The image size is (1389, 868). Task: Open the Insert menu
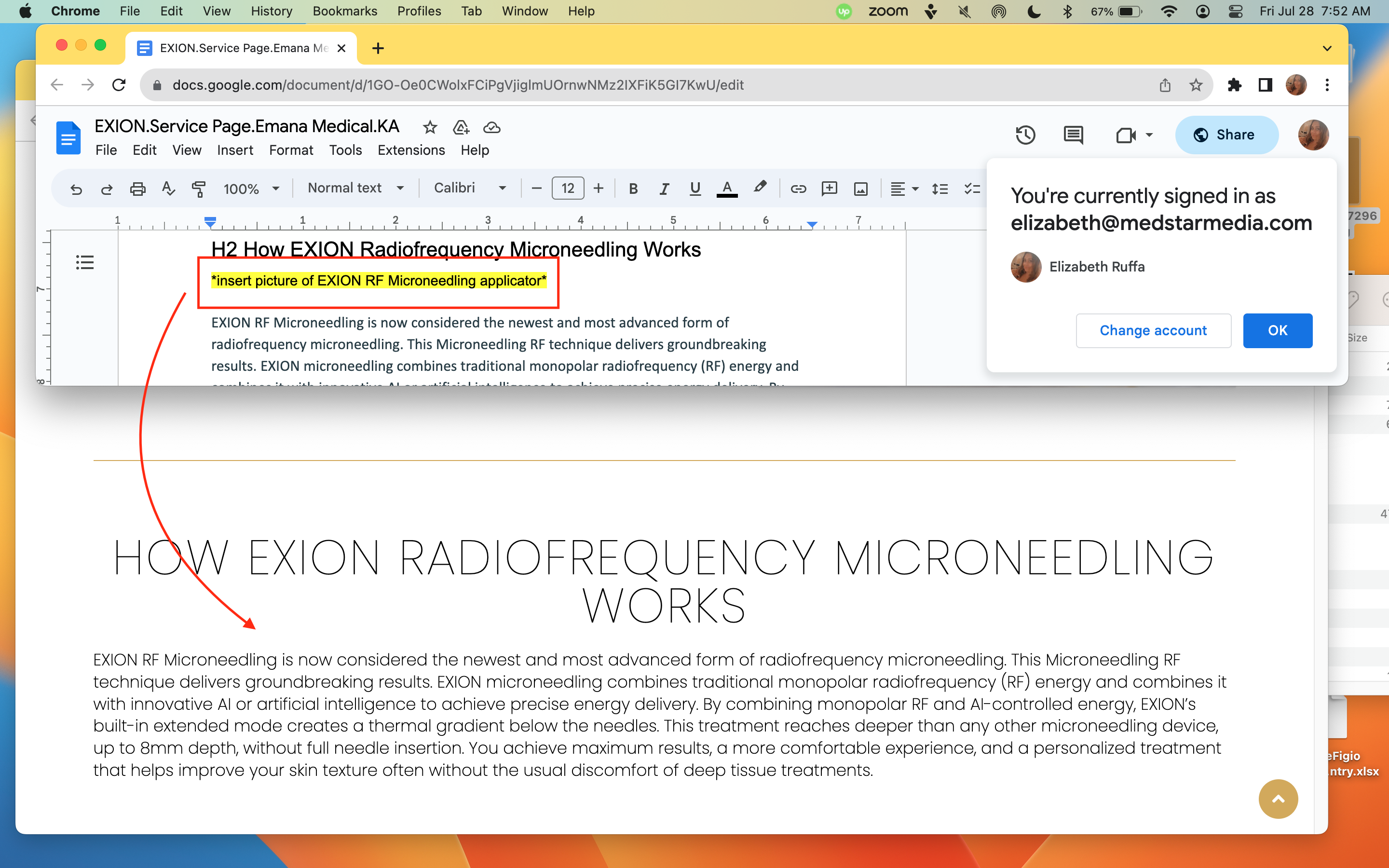click(x=235, y=150)
